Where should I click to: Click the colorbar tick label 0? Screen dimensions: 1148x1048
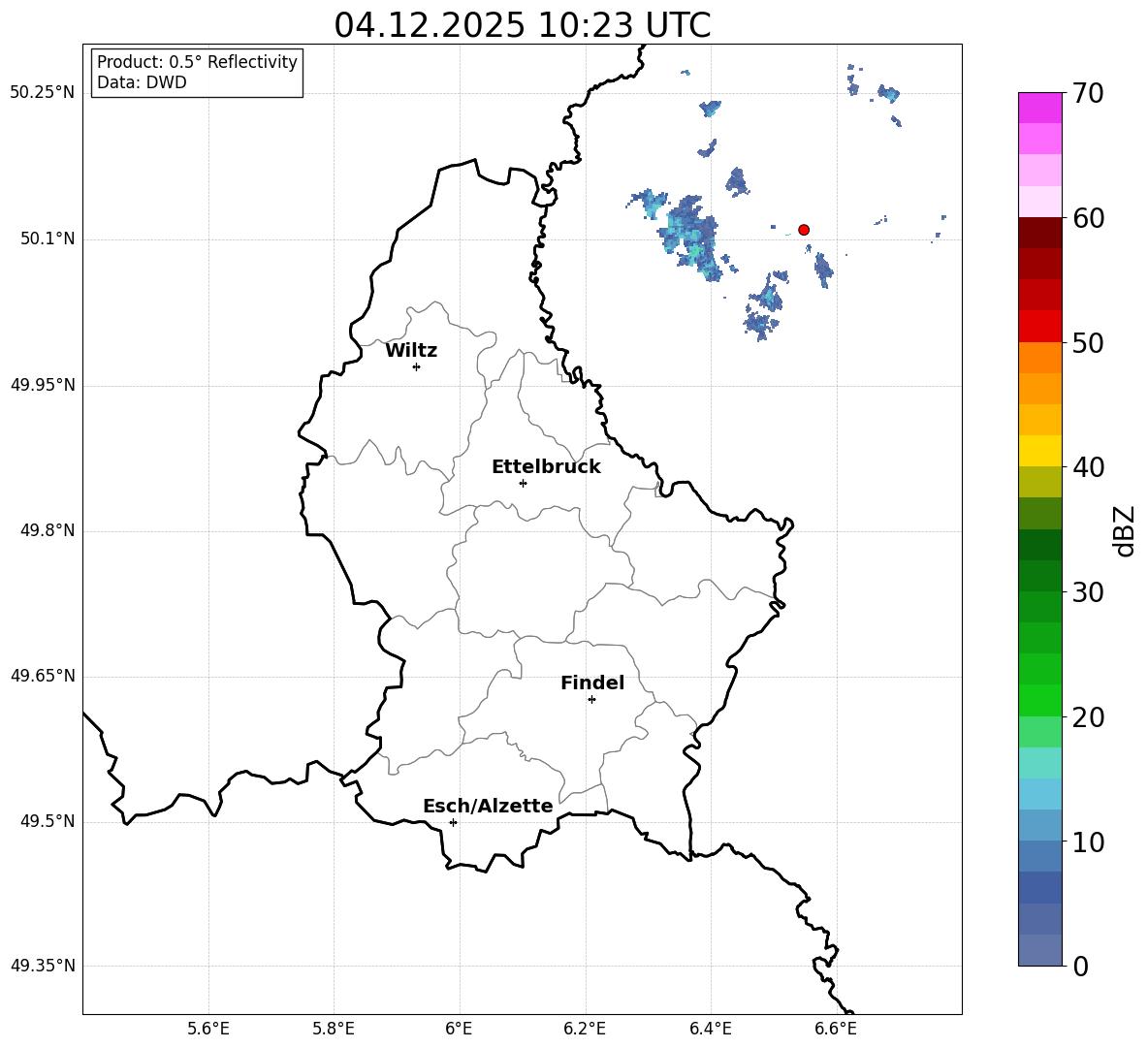click(1080, 966)
